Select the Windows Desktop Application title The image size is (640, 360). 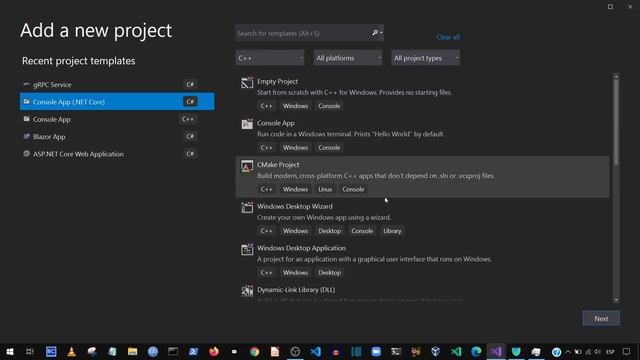(x=301, y=248)
